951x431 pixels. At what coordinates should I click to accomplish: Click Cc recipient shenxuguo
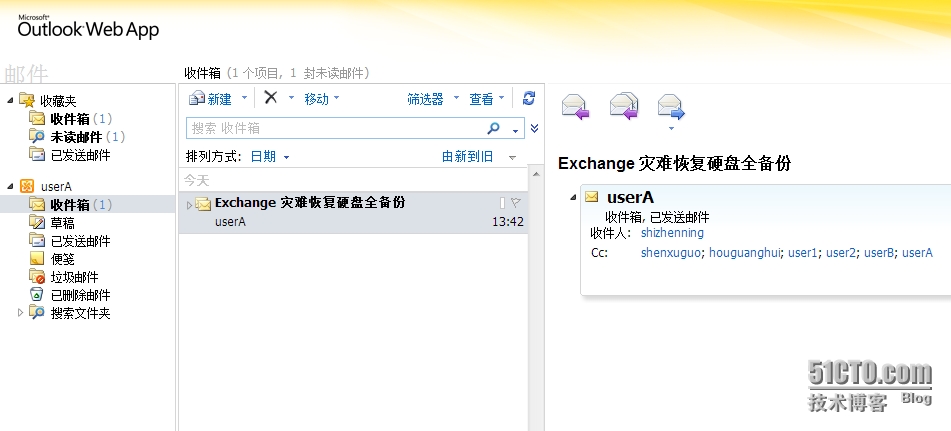(671, 253)
